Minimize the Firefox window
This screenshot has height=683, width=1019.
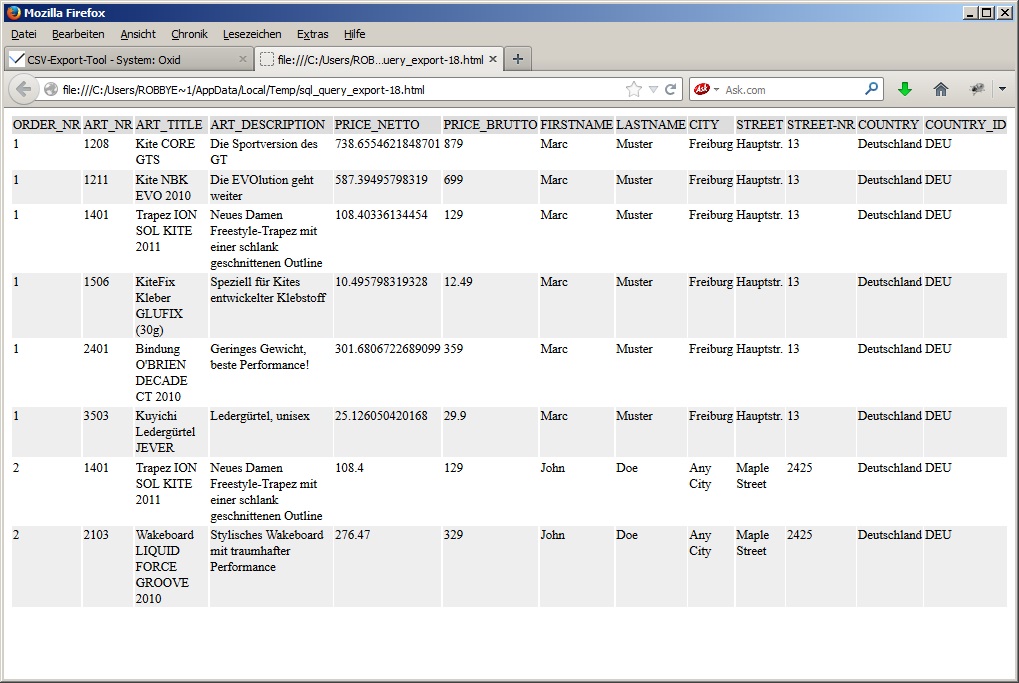(x=970, y=12)
